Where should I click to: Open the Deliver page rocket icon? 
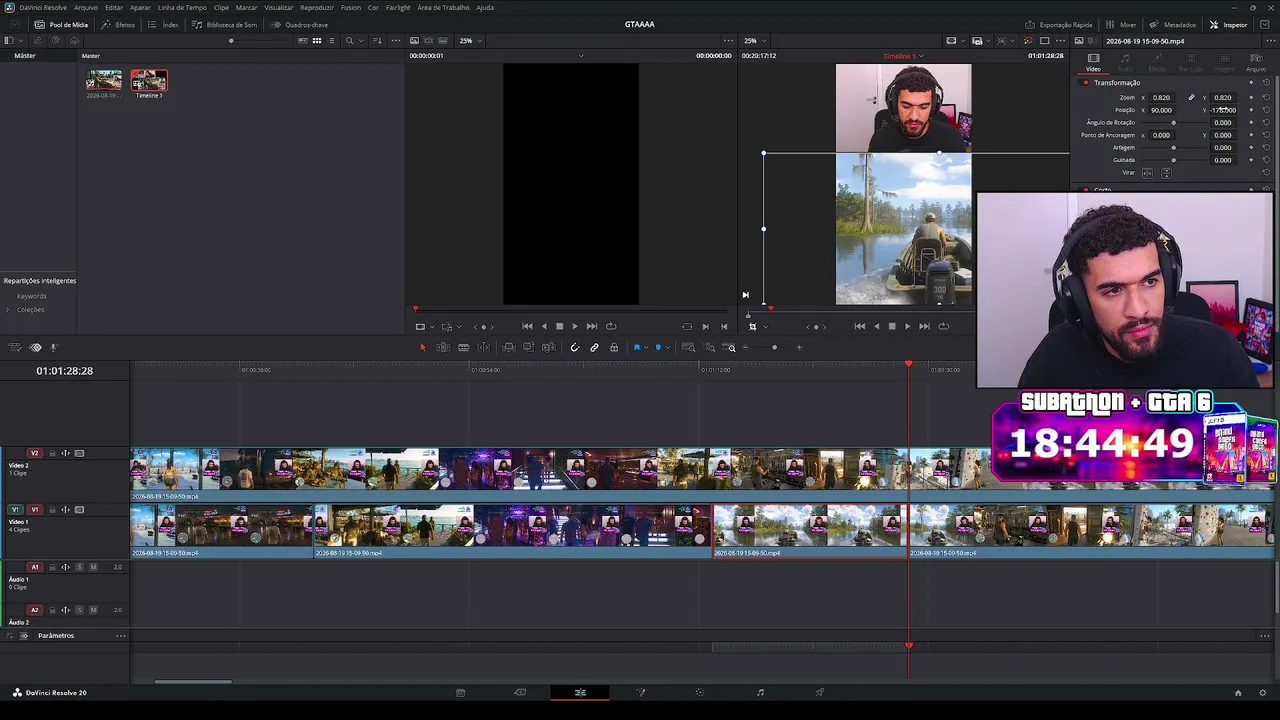coord(820,692)
